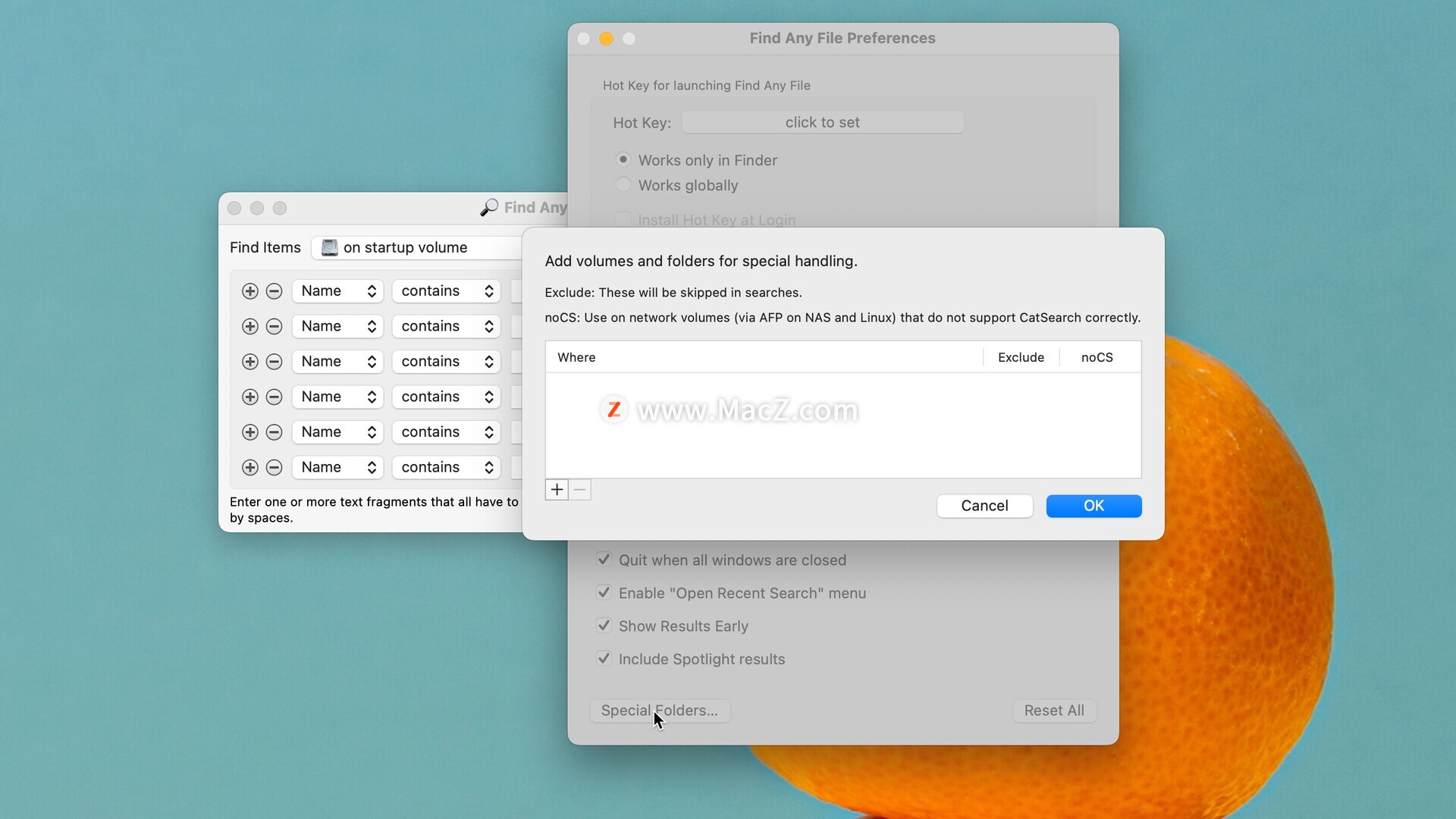This screenshot has width=1456, height=819.
Task: Click the Reset All button
Action: (1054, 711)
